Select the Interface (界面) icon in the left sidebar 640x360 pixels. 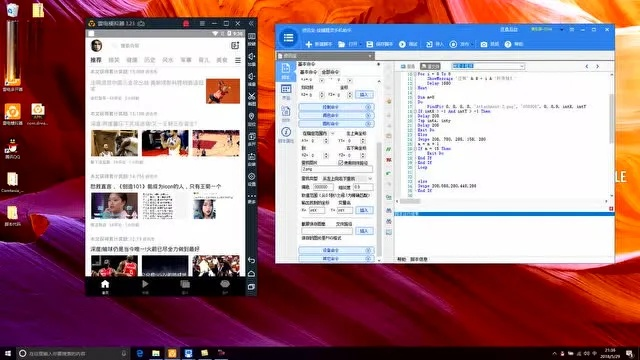point(286,92)
